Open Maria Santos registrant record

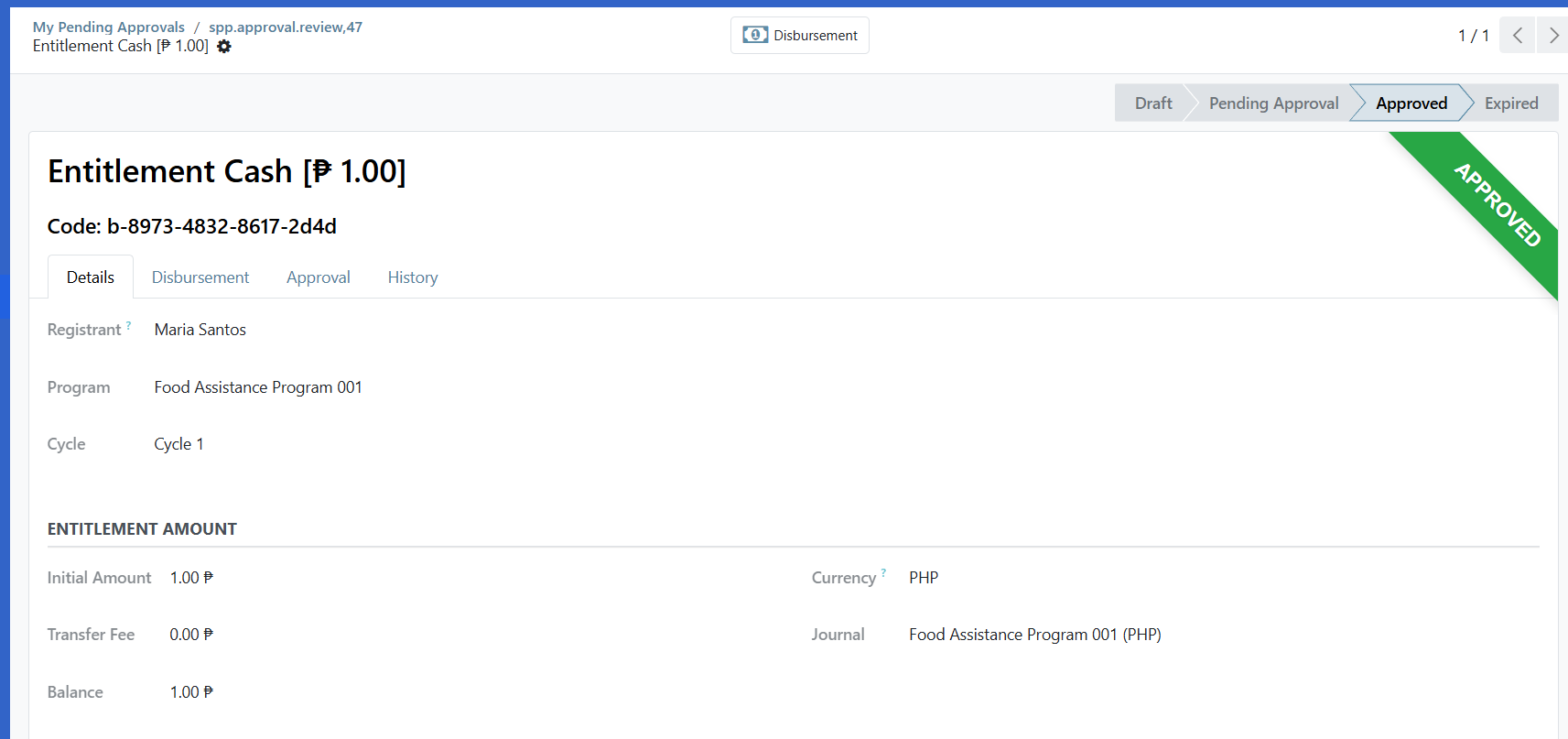pyautogui.click(x=200, y=330)
